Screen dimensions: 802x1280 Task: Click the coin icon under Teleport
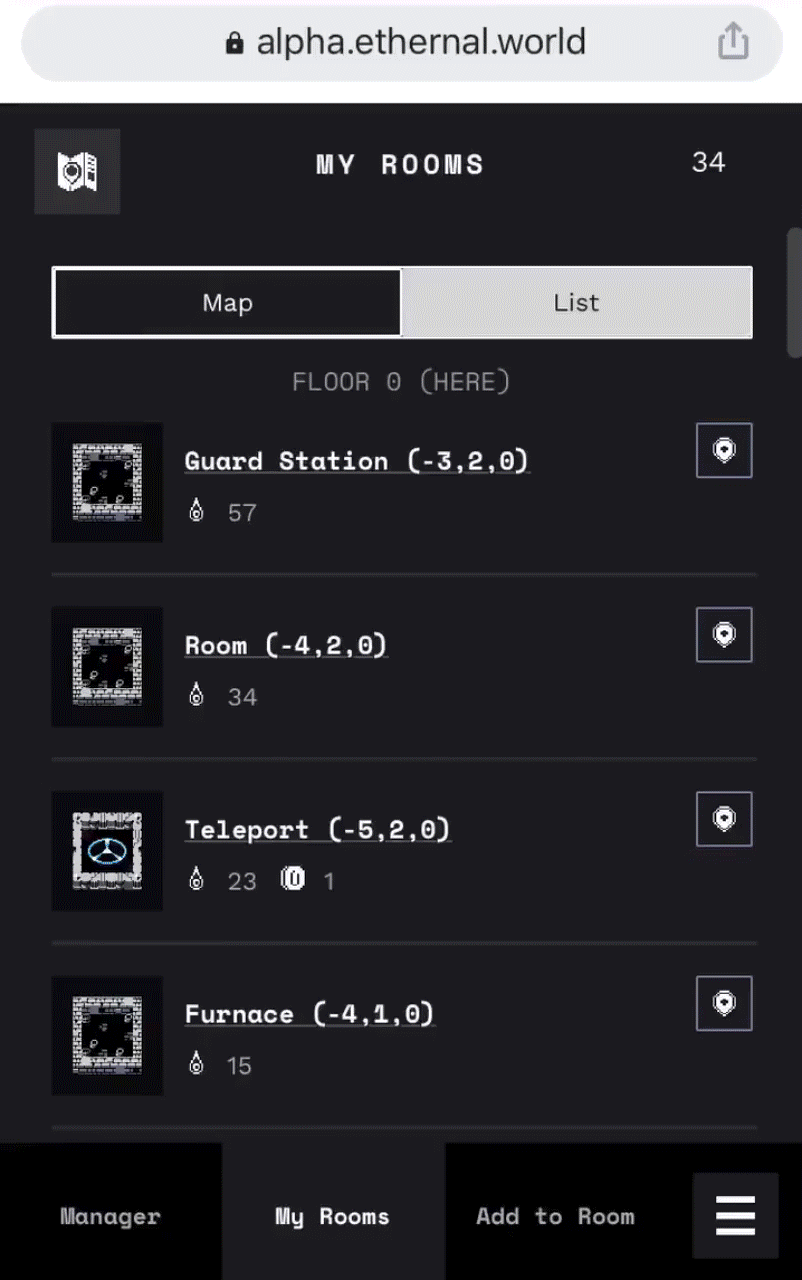click(x=292, y=879)
